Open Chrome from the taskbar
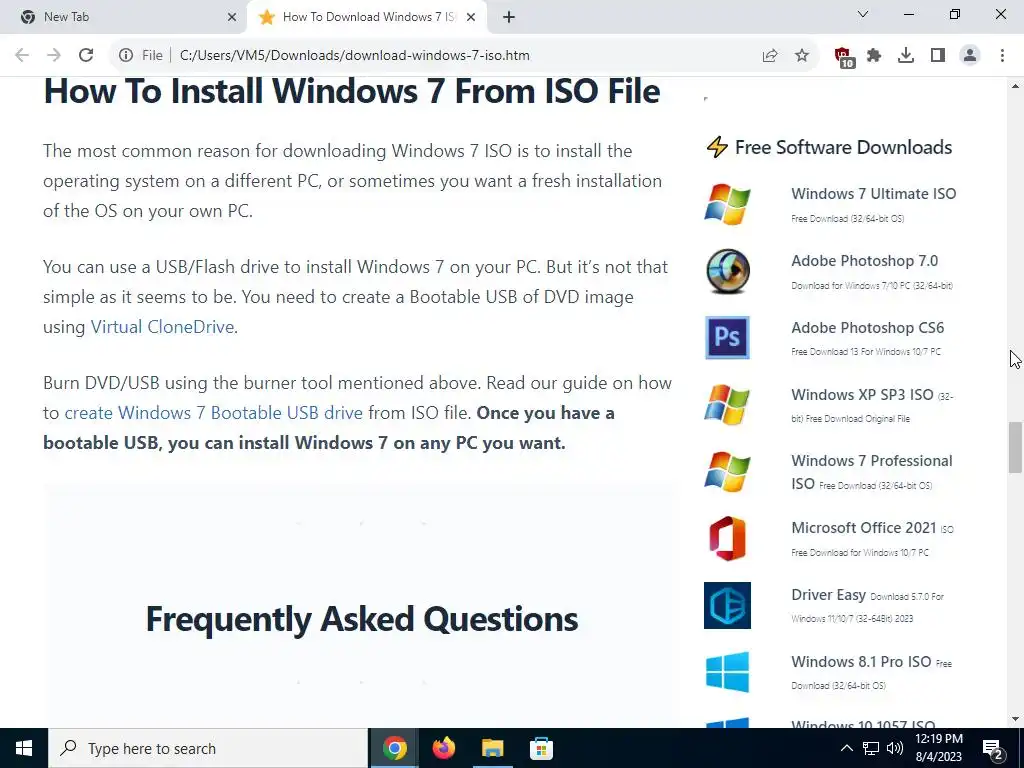The height and width of the screenshot is (768, 1024). click(394, 748)
